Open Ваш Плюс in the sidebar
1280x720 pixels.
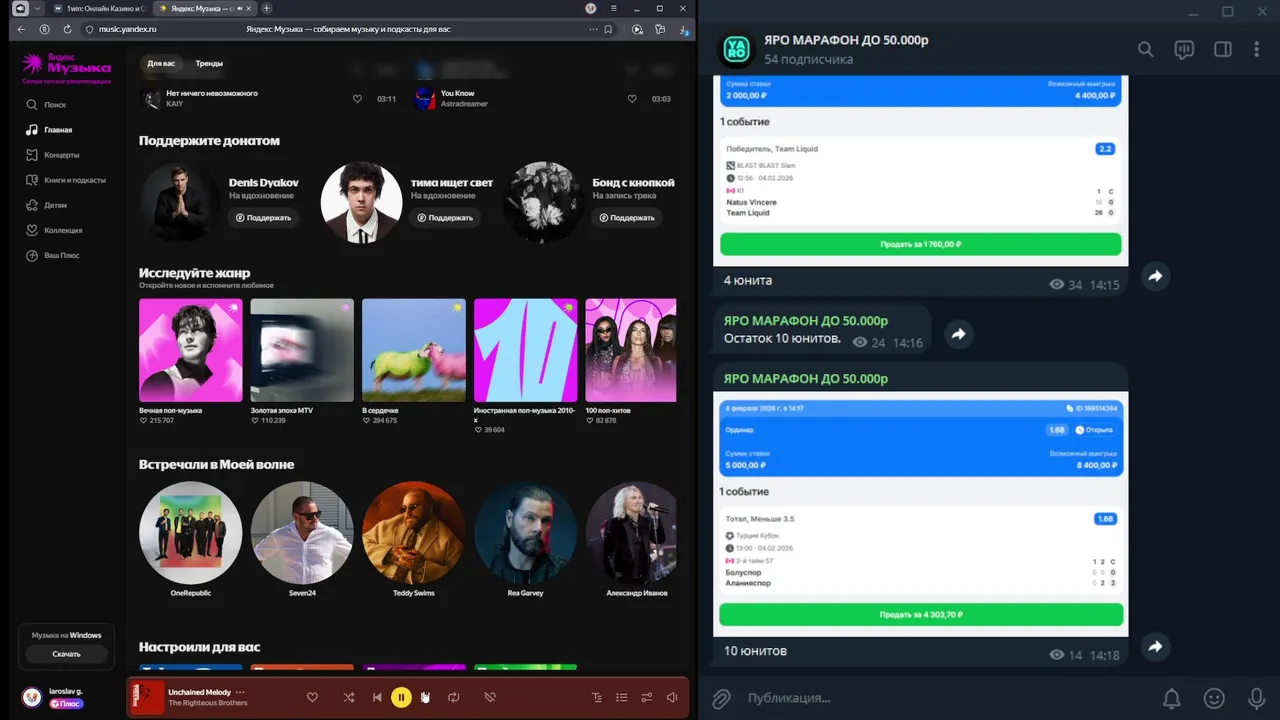pos(61,255)
